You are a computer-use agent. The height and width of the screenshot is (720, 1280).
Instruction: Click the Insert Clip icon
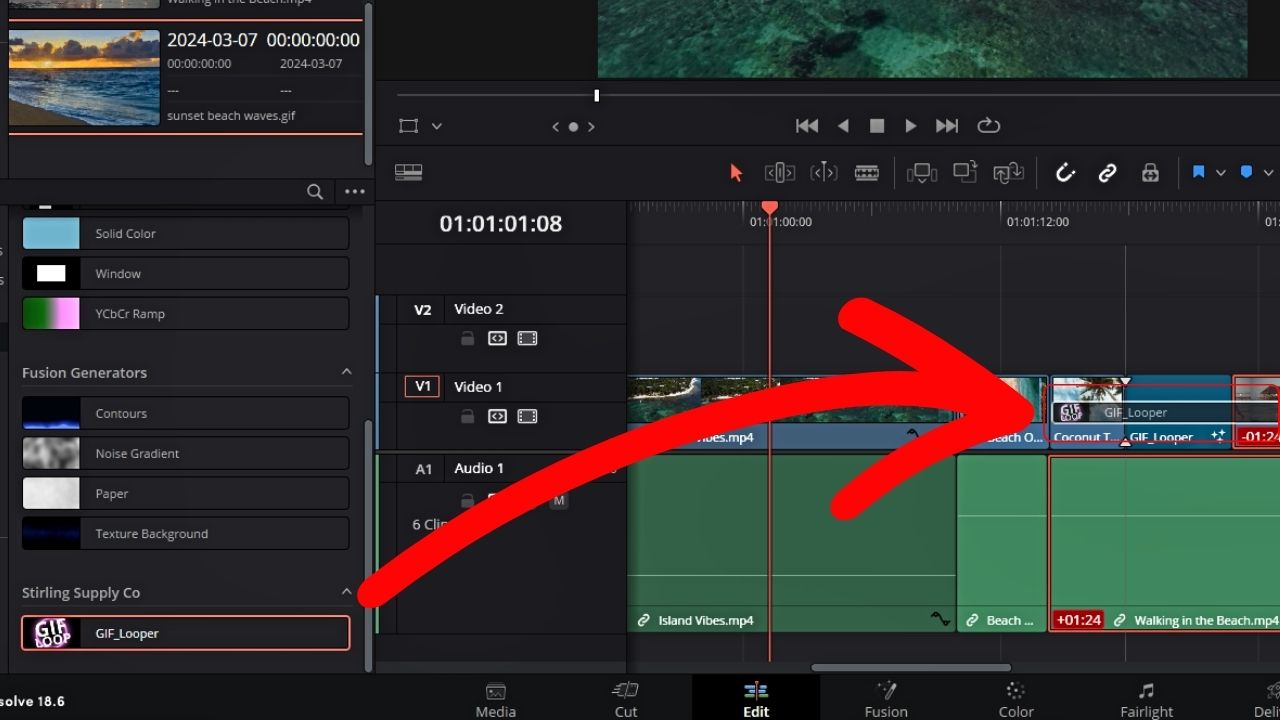(x=921, y=172)
